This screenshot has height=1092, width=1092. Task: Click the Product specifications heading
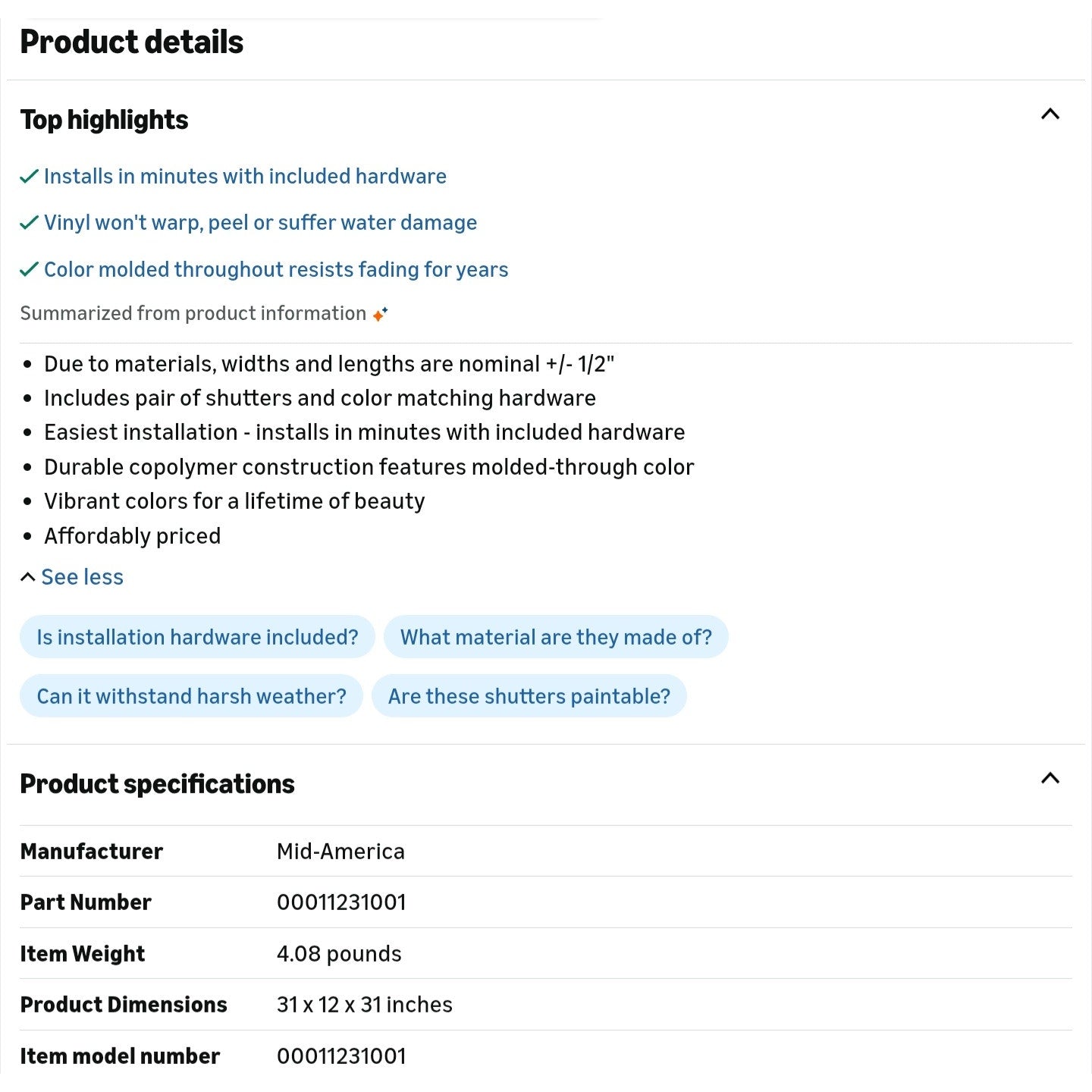click(x=157, y=784)
